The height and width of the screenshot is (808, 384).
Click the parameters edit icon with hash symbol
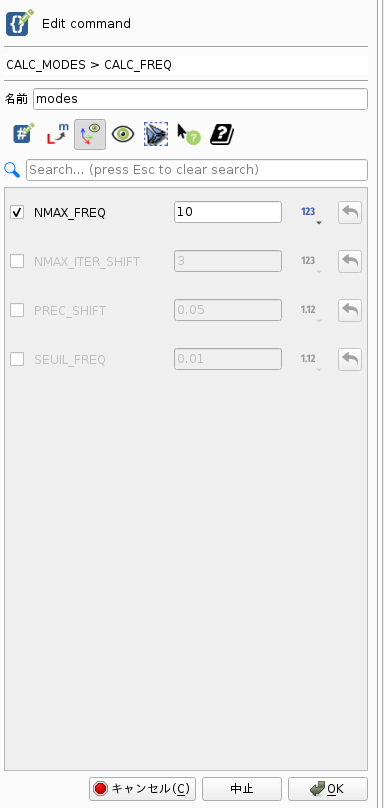[24, 134]
